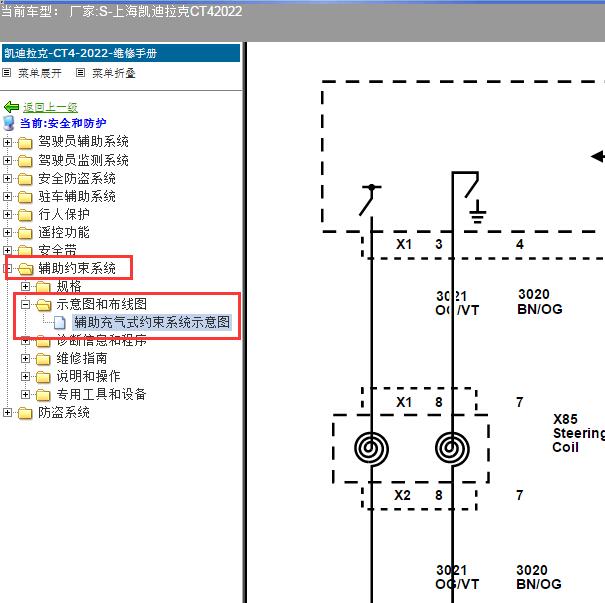Click the 驾驶员辅助系统 folder icon
605x603 pixels.
[25, 143]
